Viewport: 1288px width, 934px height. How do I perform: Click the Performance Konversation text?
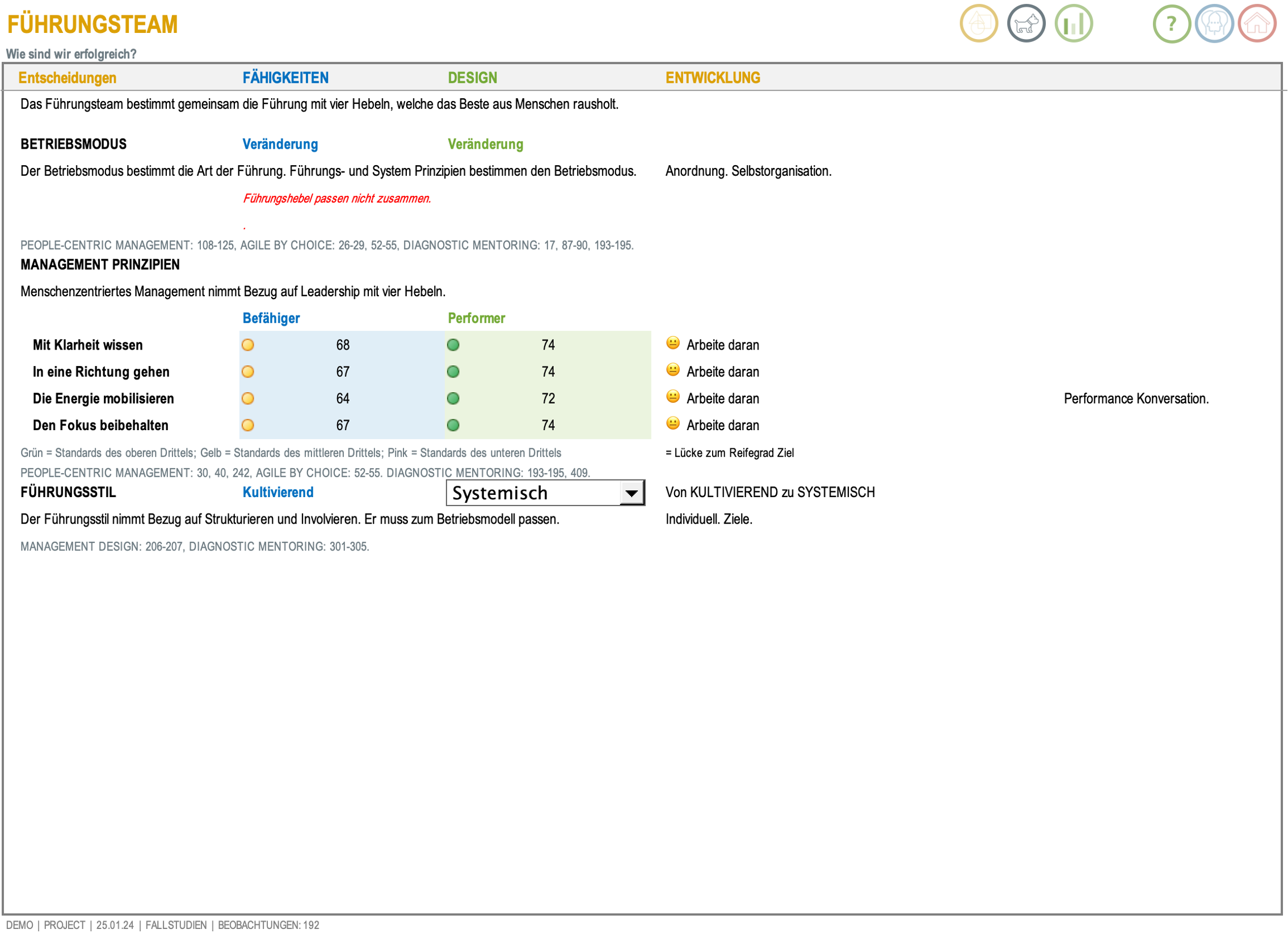click(x=1137, y=398)
